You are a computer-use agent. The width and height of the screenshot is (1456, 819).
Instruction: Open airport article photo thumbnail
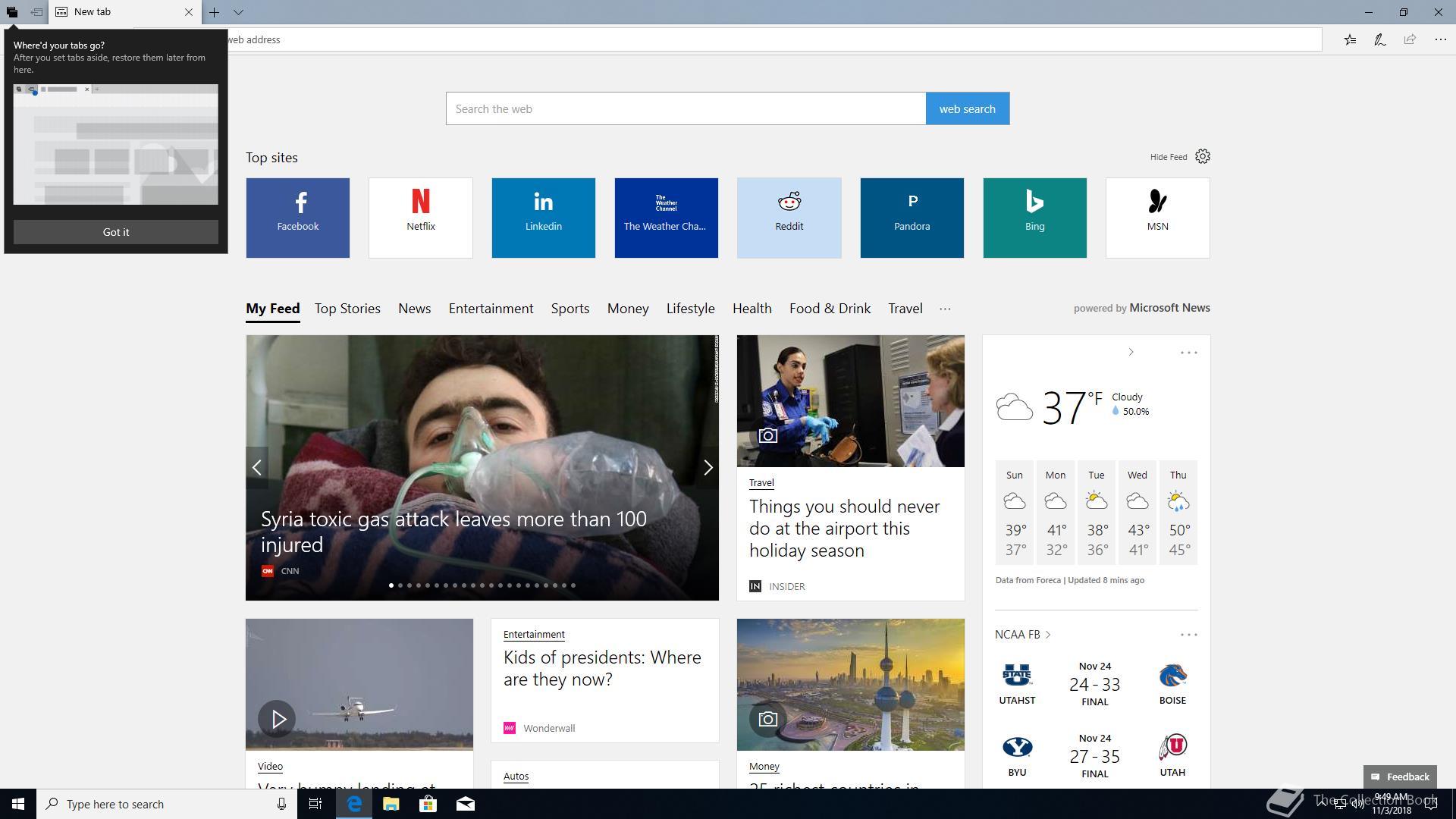pos(850,401)
